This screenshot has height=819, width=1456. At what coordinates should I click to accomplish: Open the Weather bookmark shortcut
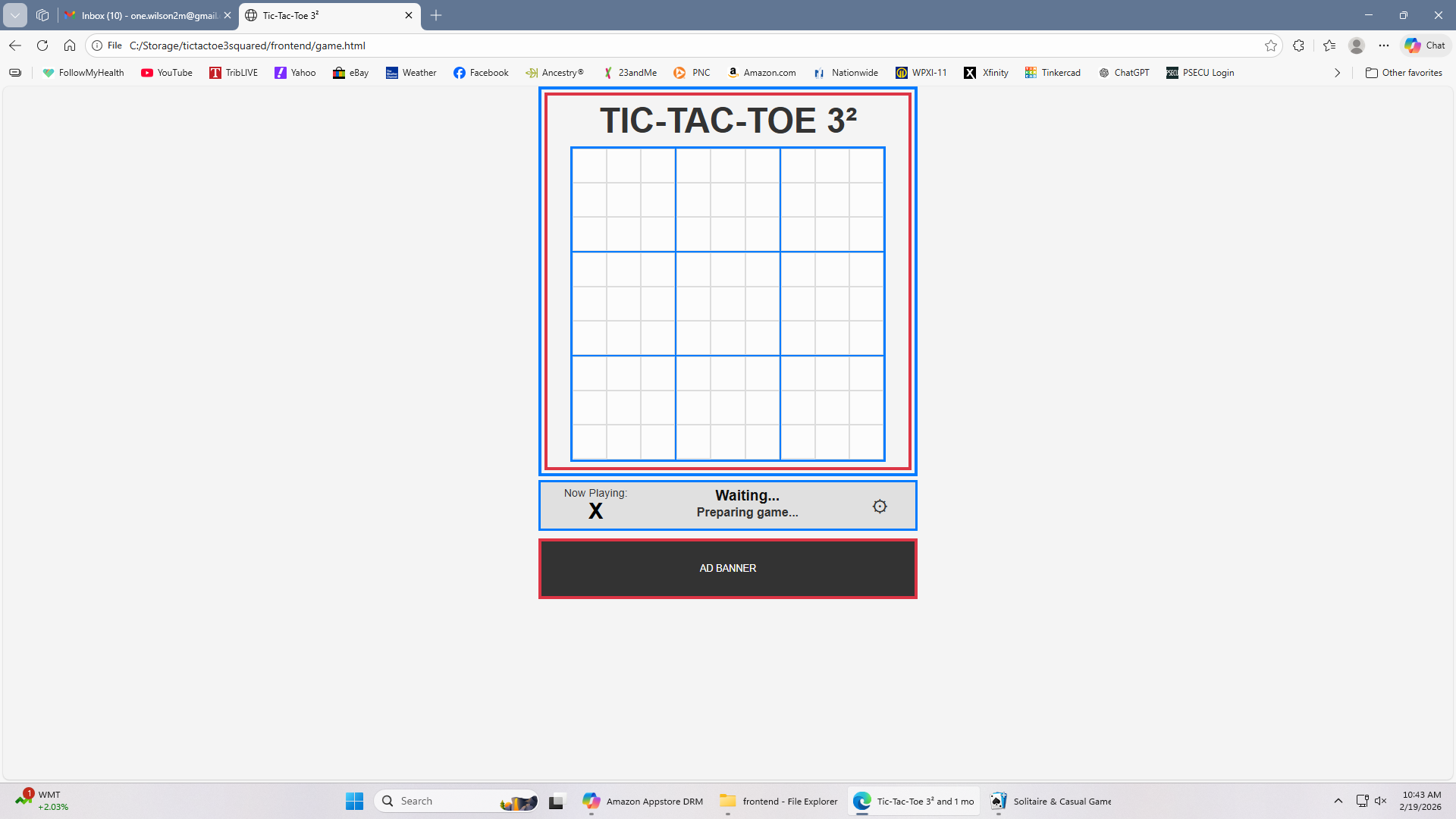click(410, 72)
